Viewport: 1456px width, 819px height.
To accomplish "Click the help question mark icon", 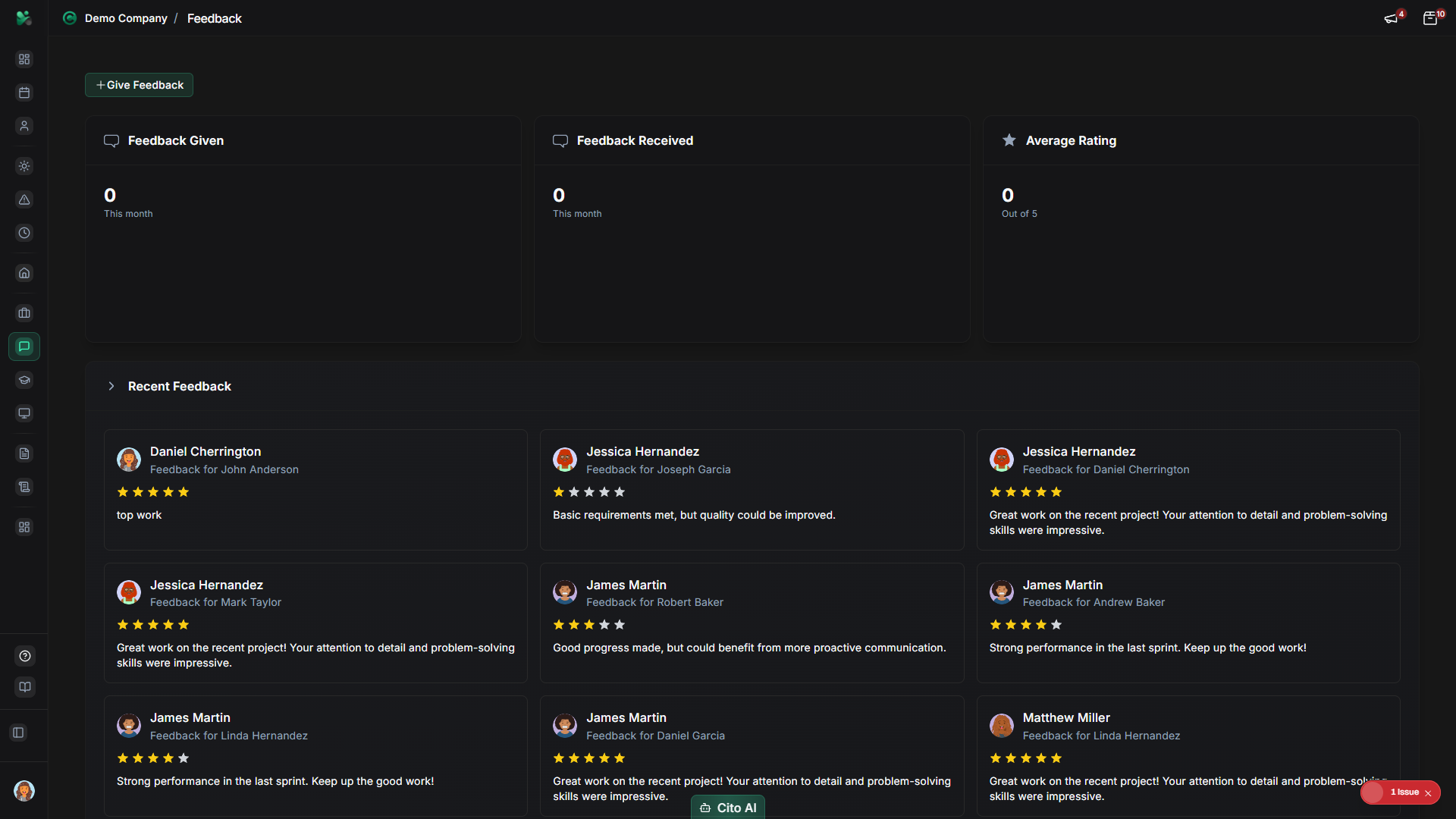I will tap(24, 656).
